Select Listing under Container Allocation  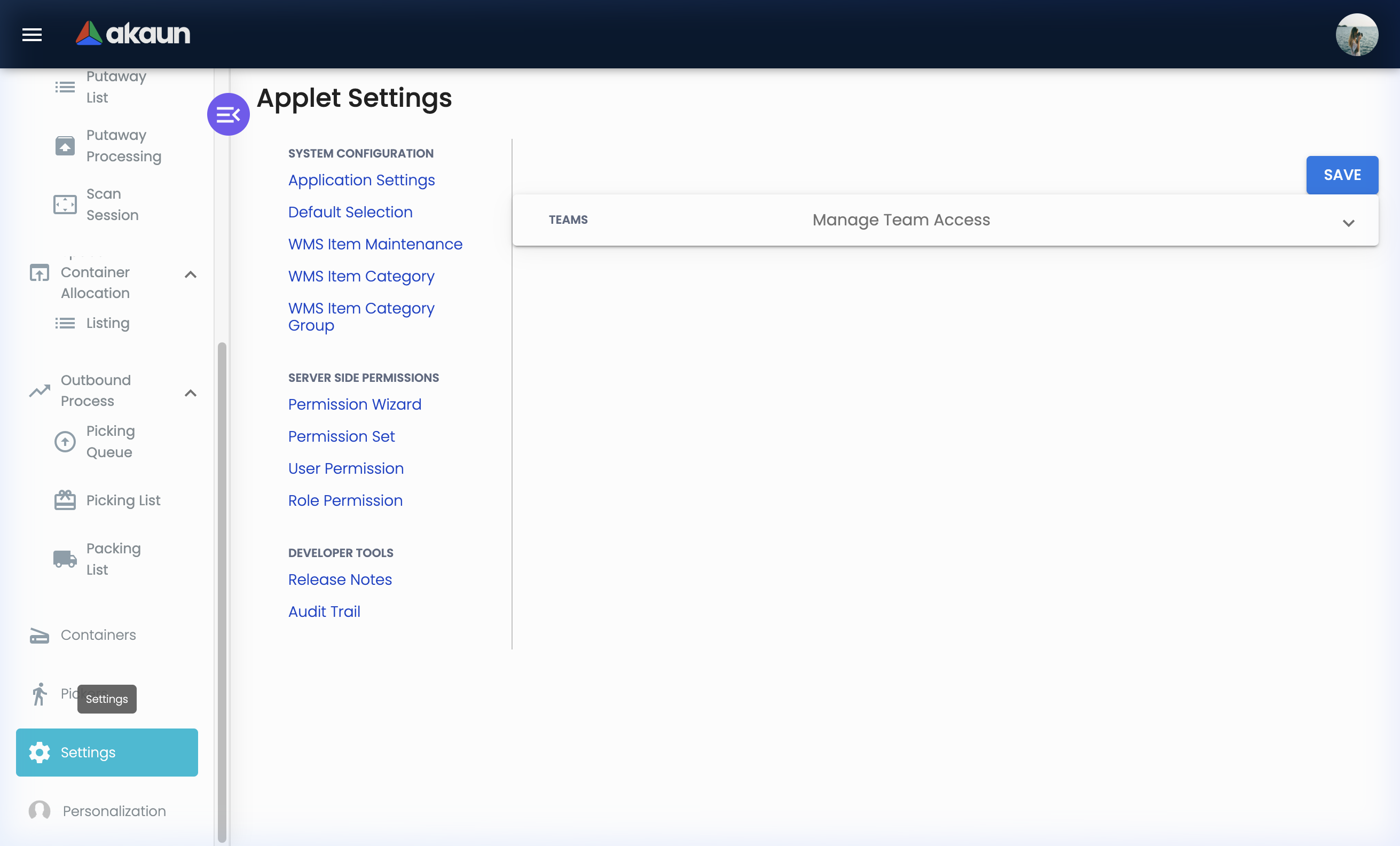point(108,323)
